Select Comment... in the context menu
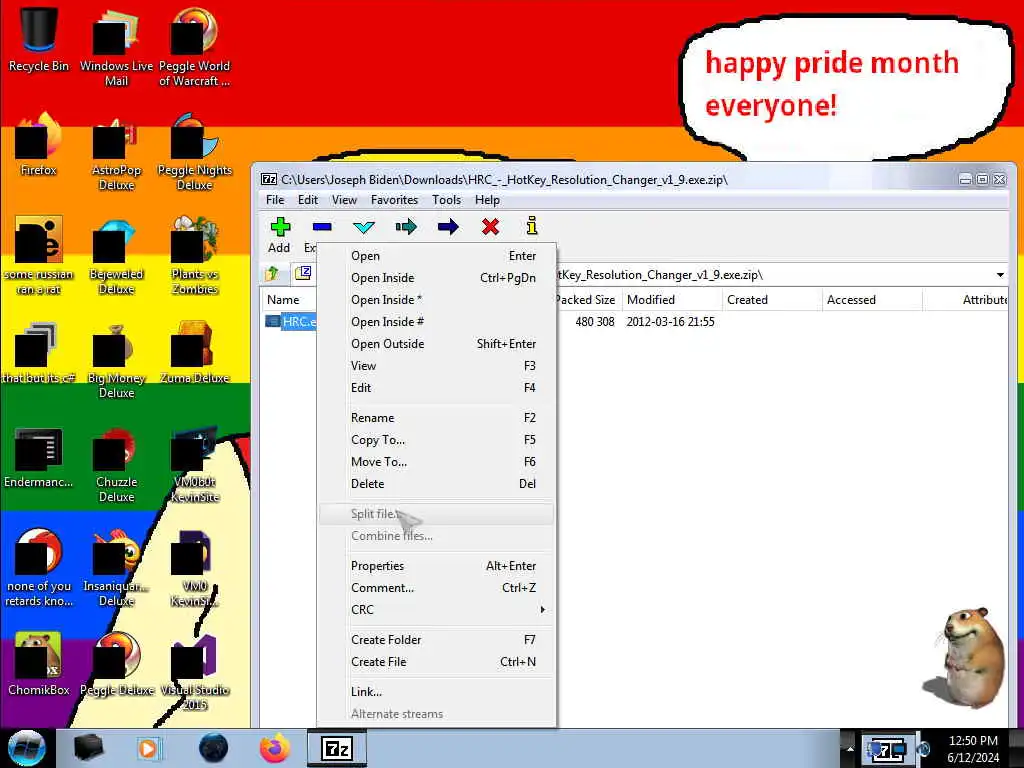The width and height of the screenshot is (1024, 768). 436,588
